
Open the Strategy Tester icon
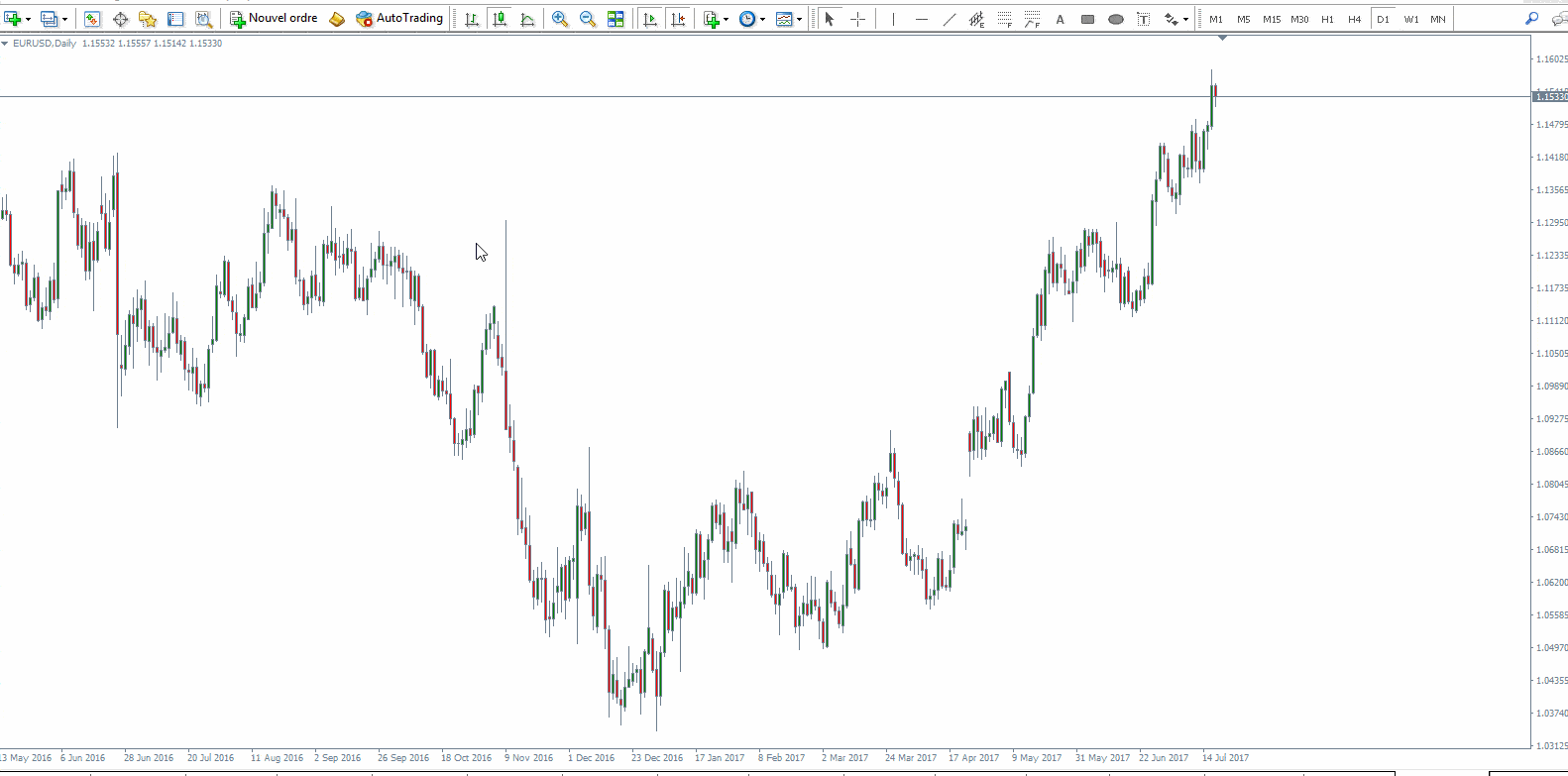203,19
